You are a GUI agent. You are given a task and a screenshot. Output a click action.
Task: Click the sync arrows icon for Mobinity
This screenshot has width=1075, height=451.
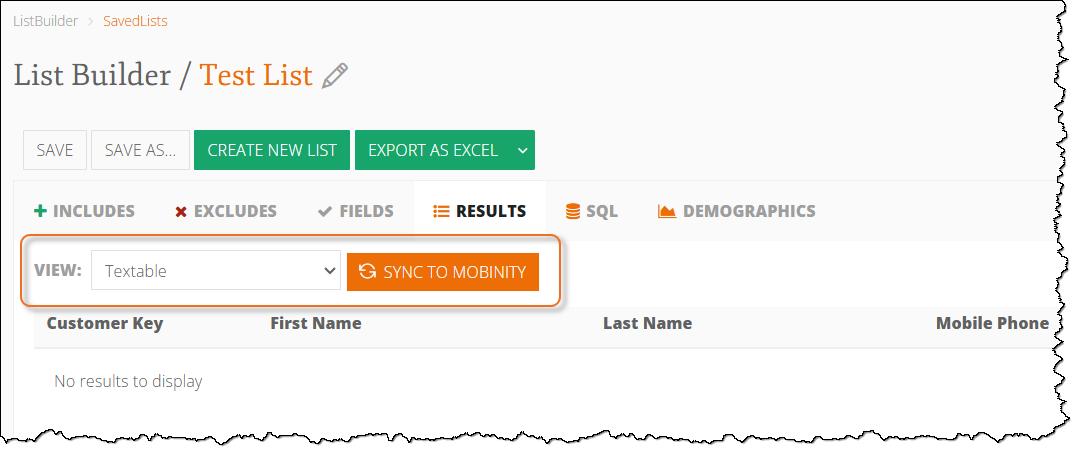[x=368, y=271]
